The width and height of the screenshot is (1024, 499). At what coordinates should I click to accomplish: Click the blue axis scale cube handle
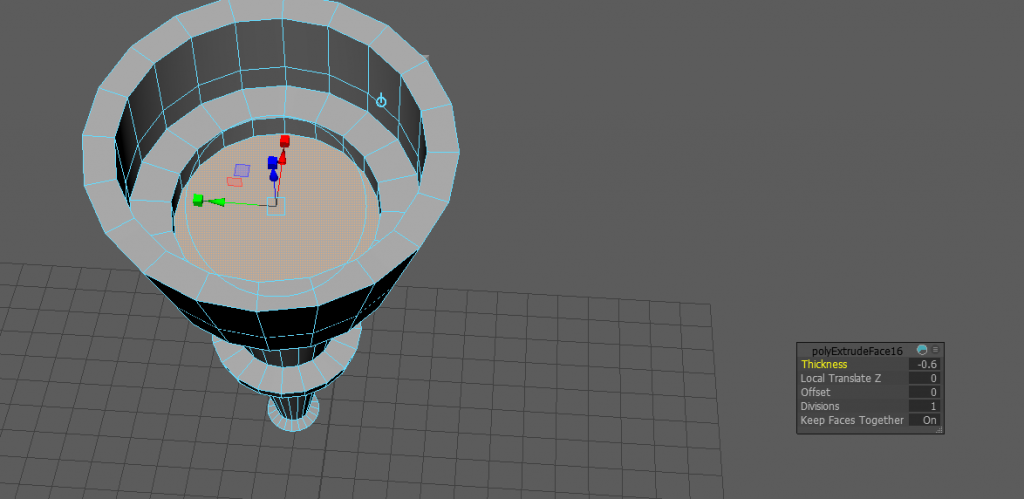pyautogui.click(x=272, y=162)
